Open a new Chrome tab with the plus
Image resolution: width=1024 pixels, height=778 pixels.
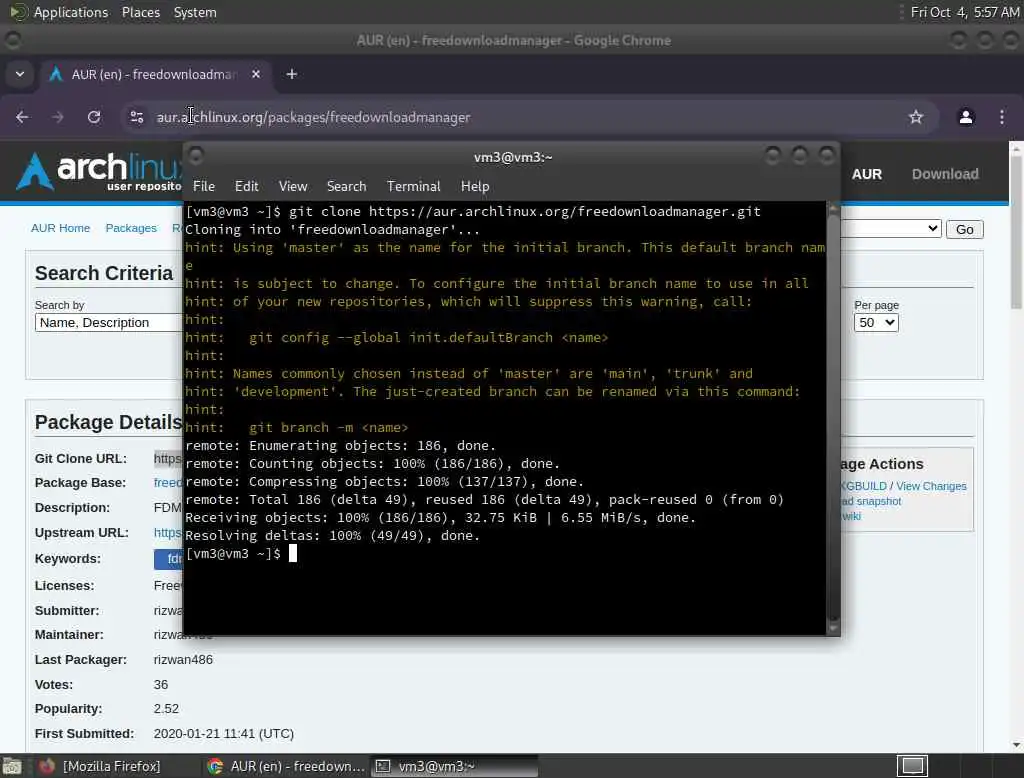pos(292,74)
